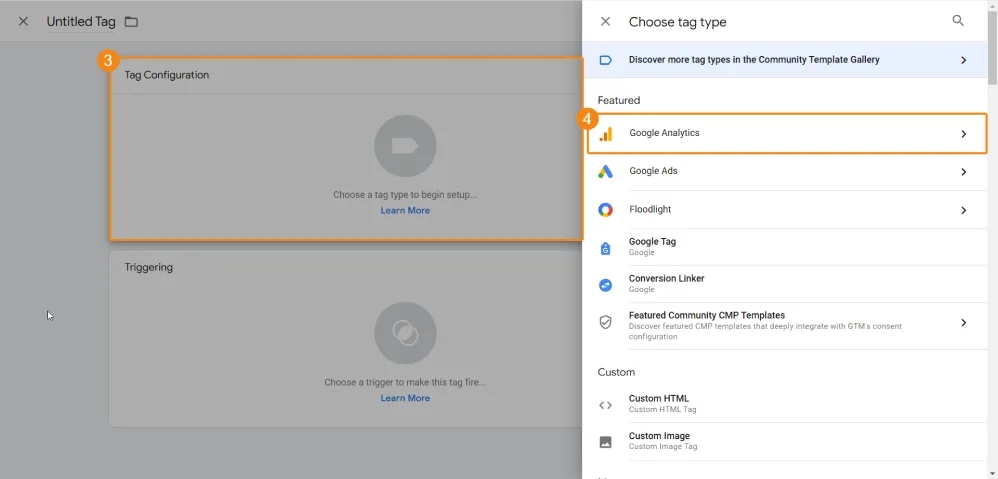Image resolution: width=998 pixels, height=479 pixels.
Task: Click the Floodlight ring icon
Action: point(605,210)
